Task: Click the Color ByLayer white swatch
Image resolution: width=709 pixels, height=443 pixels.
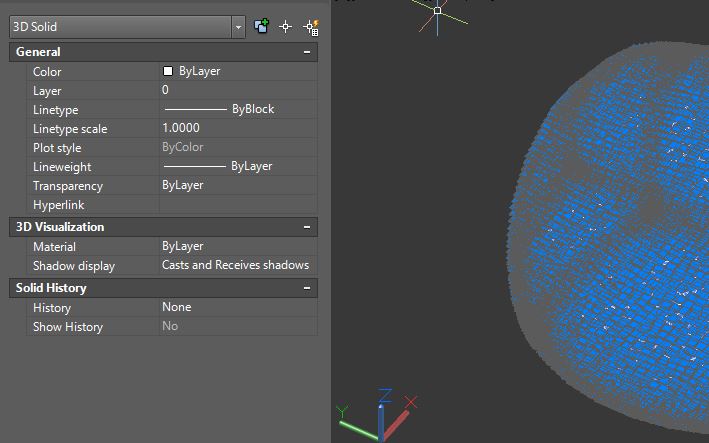Action: pos(168,71)
